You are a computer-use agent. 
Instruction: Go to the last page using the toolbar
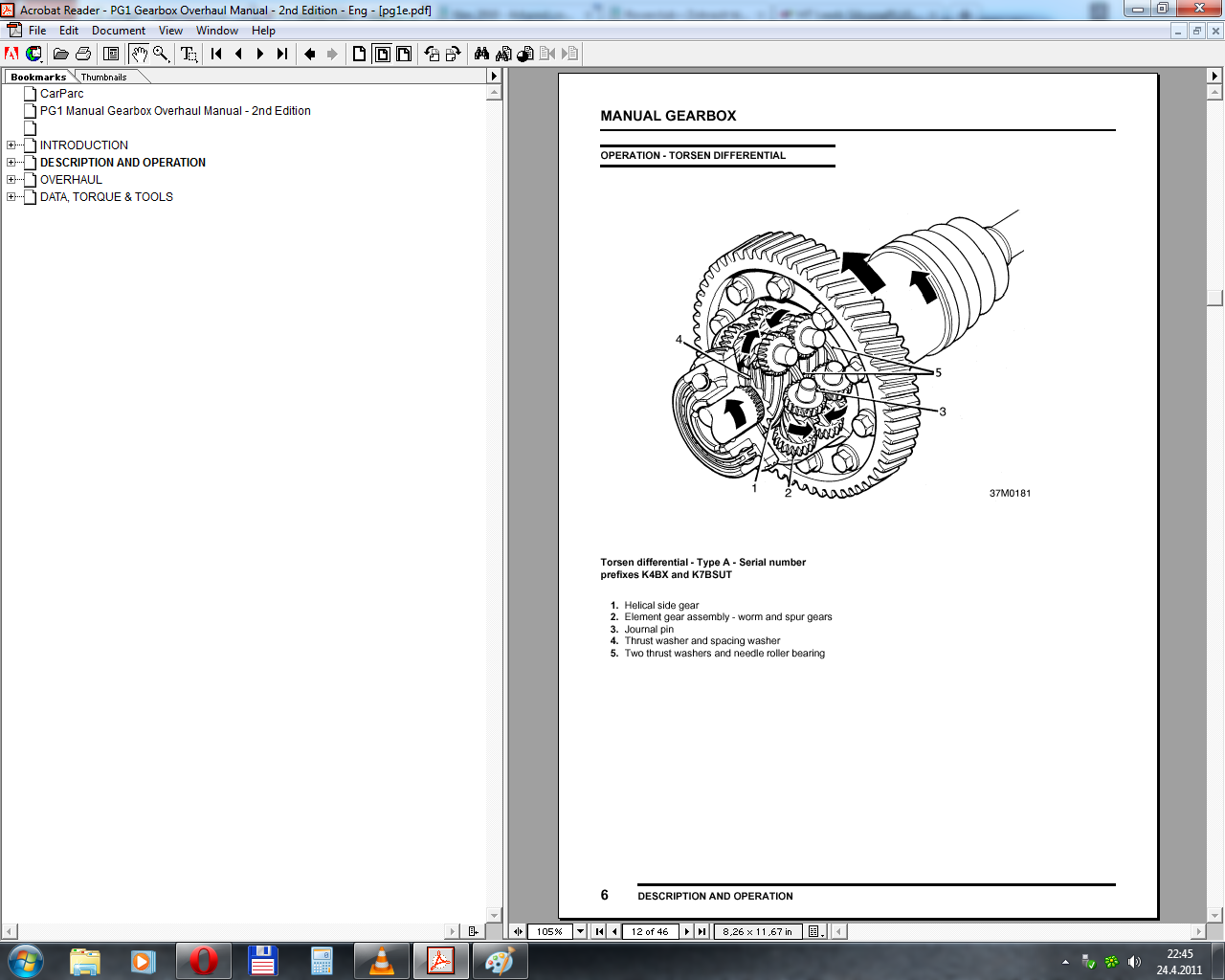tap(282, 55)
